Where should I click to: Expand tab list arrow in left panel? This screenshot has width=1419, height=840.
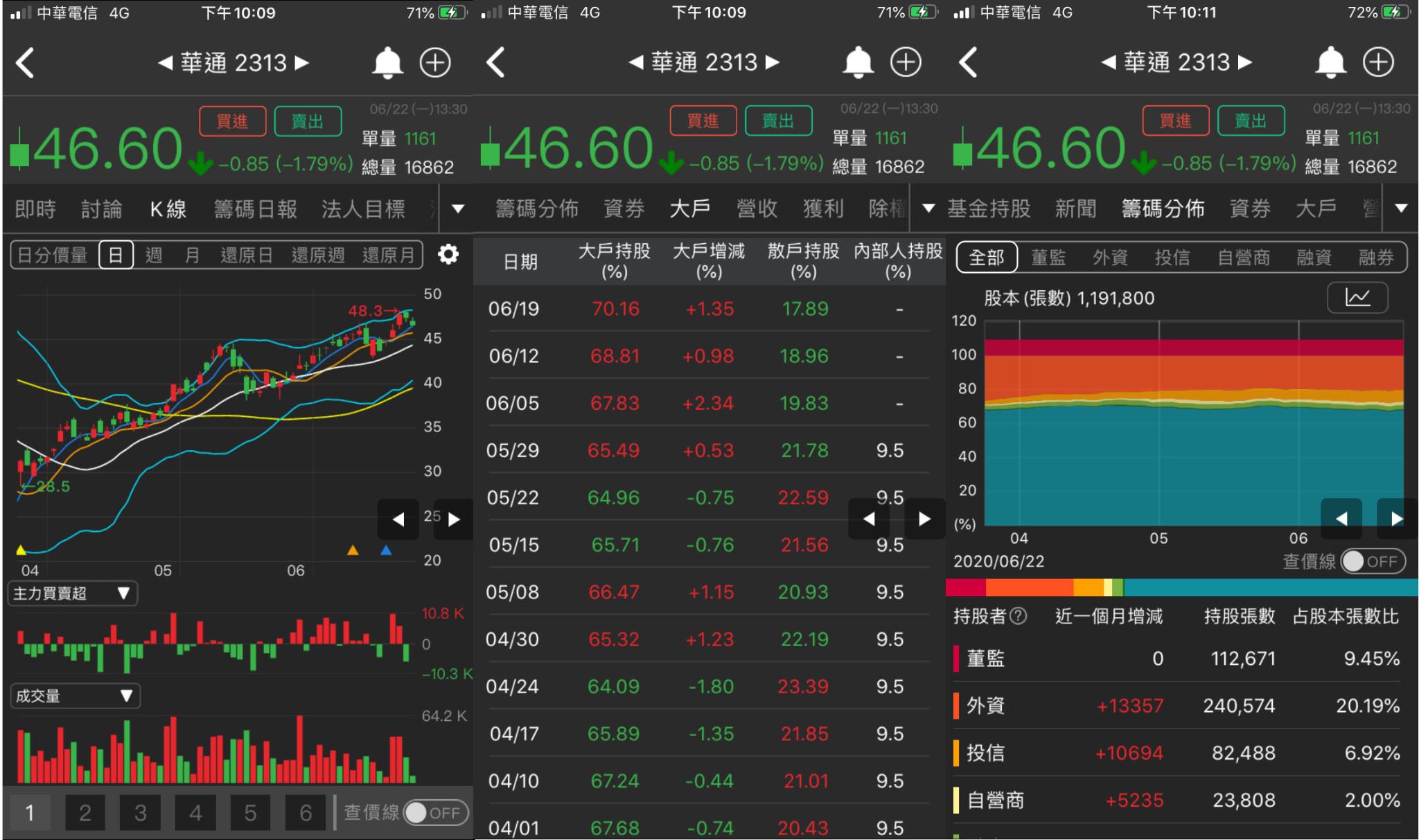pos(457,208)
